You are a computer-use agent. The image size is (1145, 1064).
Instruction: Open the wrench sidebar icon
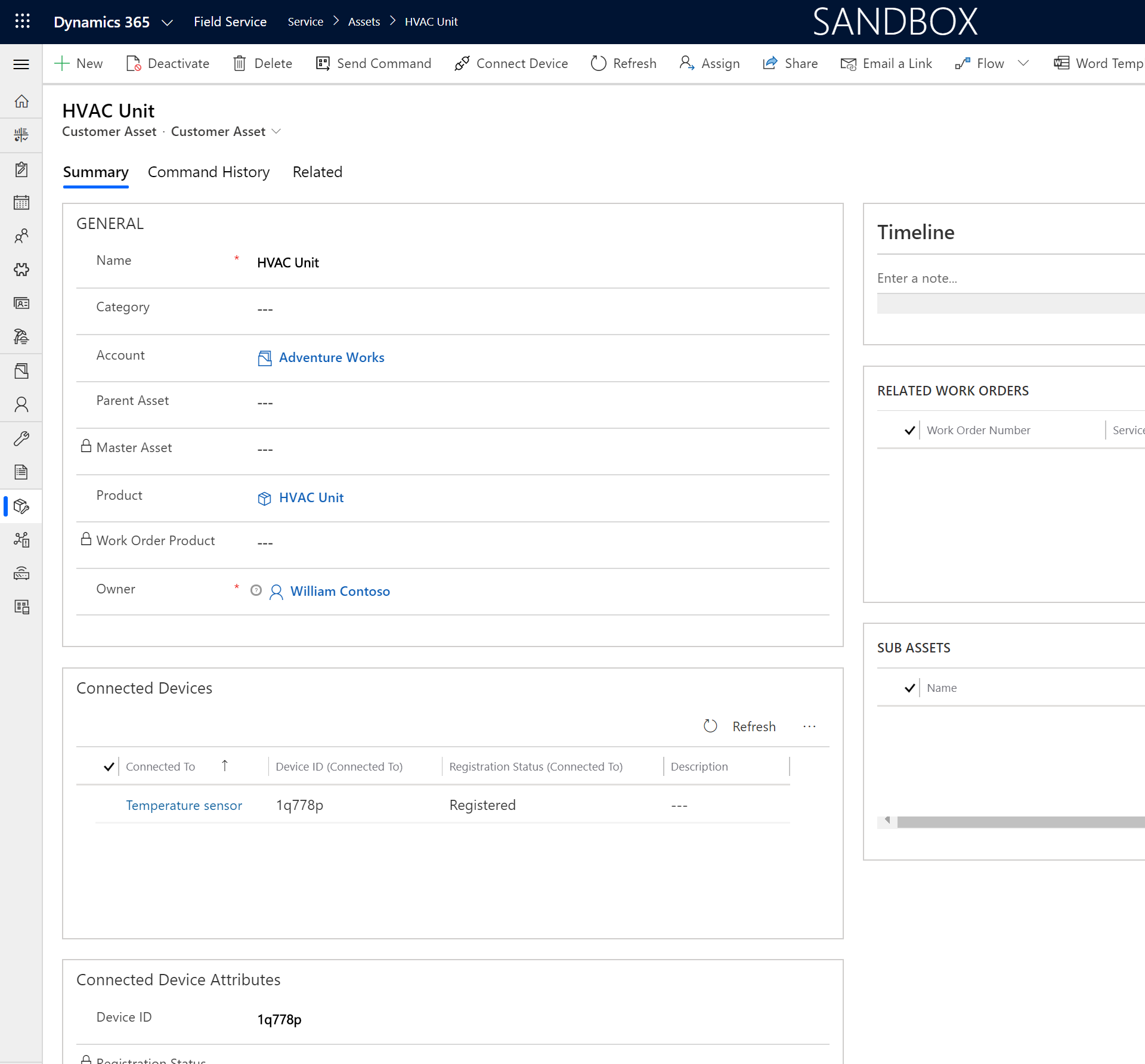click(x=21, y=439)
